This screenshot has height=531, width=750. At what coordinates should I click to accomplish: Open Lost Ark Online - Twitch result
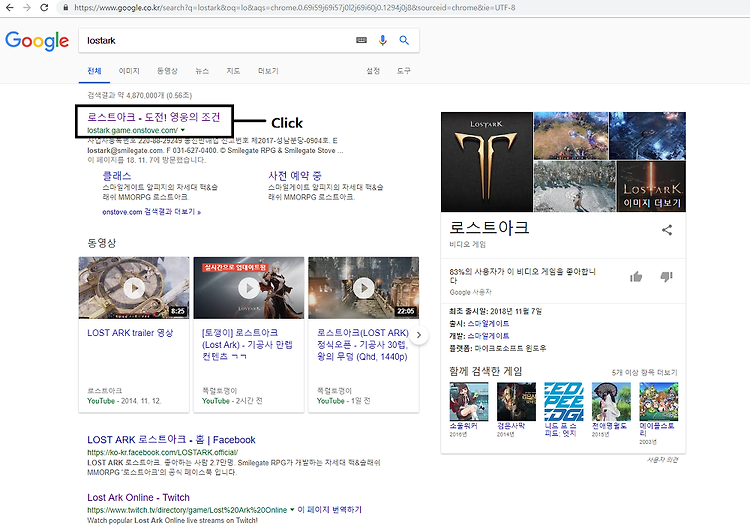coord(138,498)
